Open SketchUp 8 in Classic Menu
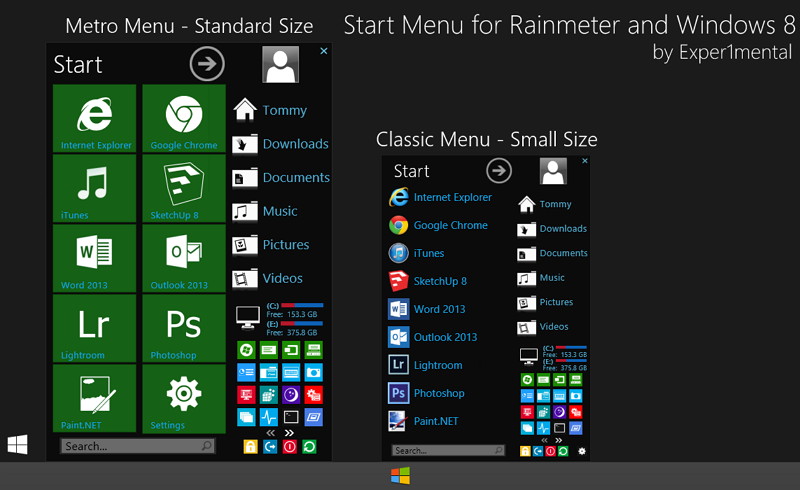 [428, 281]
